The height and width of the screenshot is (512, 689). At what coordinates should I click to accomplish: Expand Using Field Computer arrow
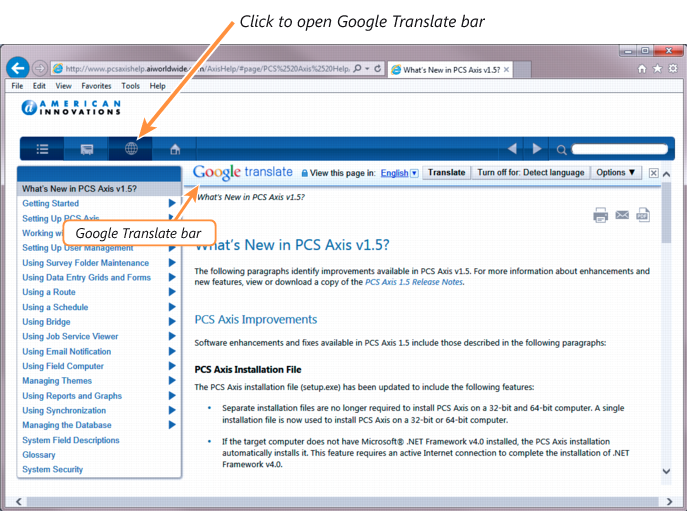(172, 366)
